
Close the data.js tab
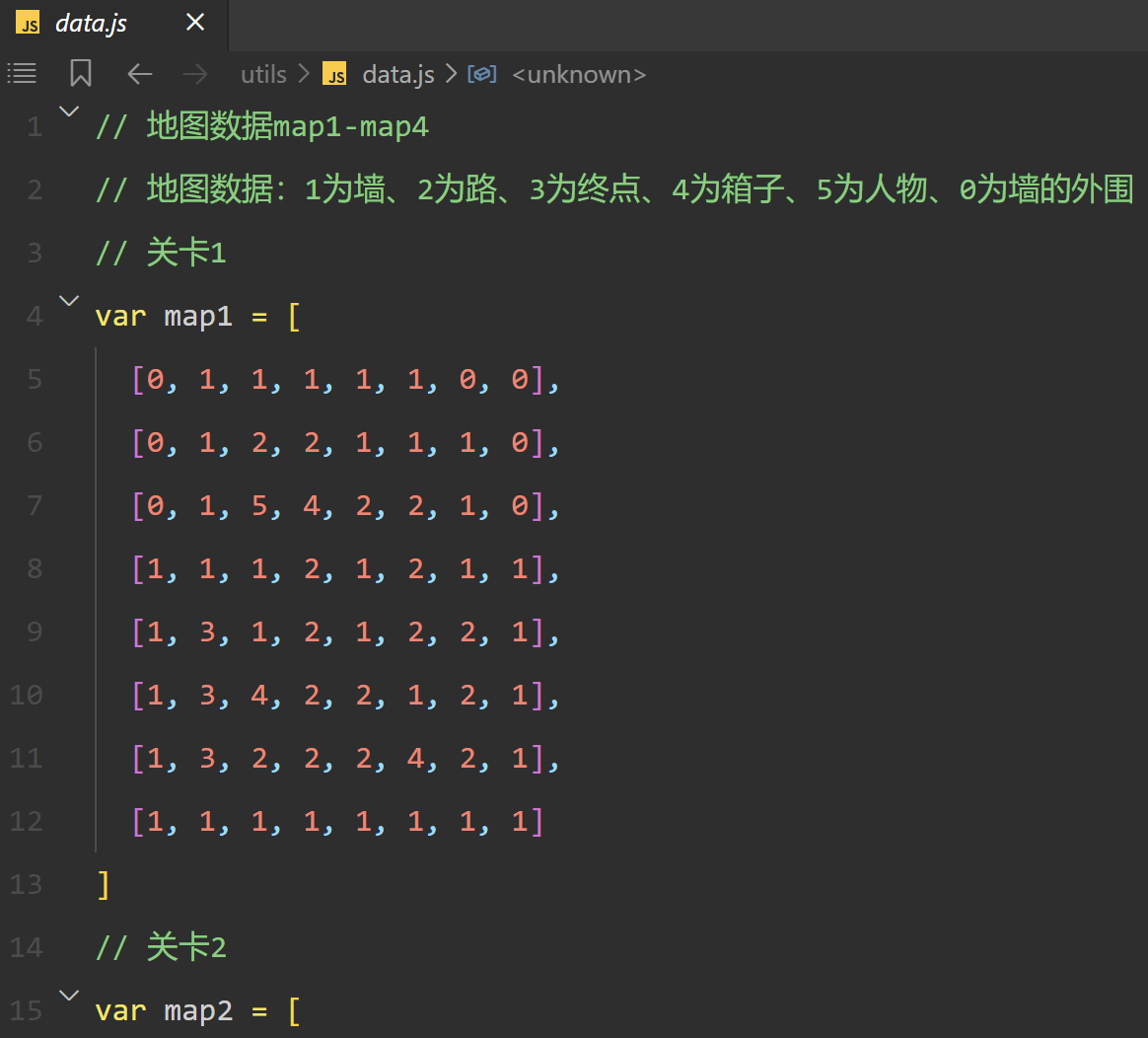pos(194,22)
